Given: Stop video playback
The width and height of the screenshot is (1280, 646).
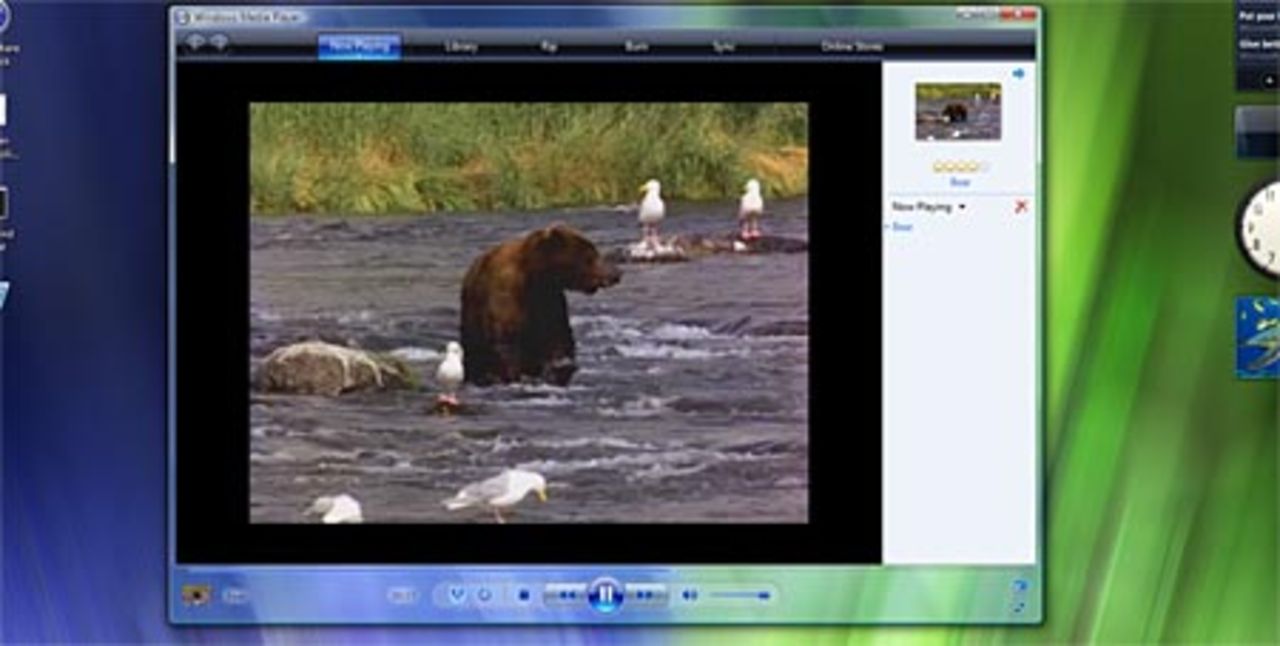Looking at the screenshot, I should click(523, 595).
